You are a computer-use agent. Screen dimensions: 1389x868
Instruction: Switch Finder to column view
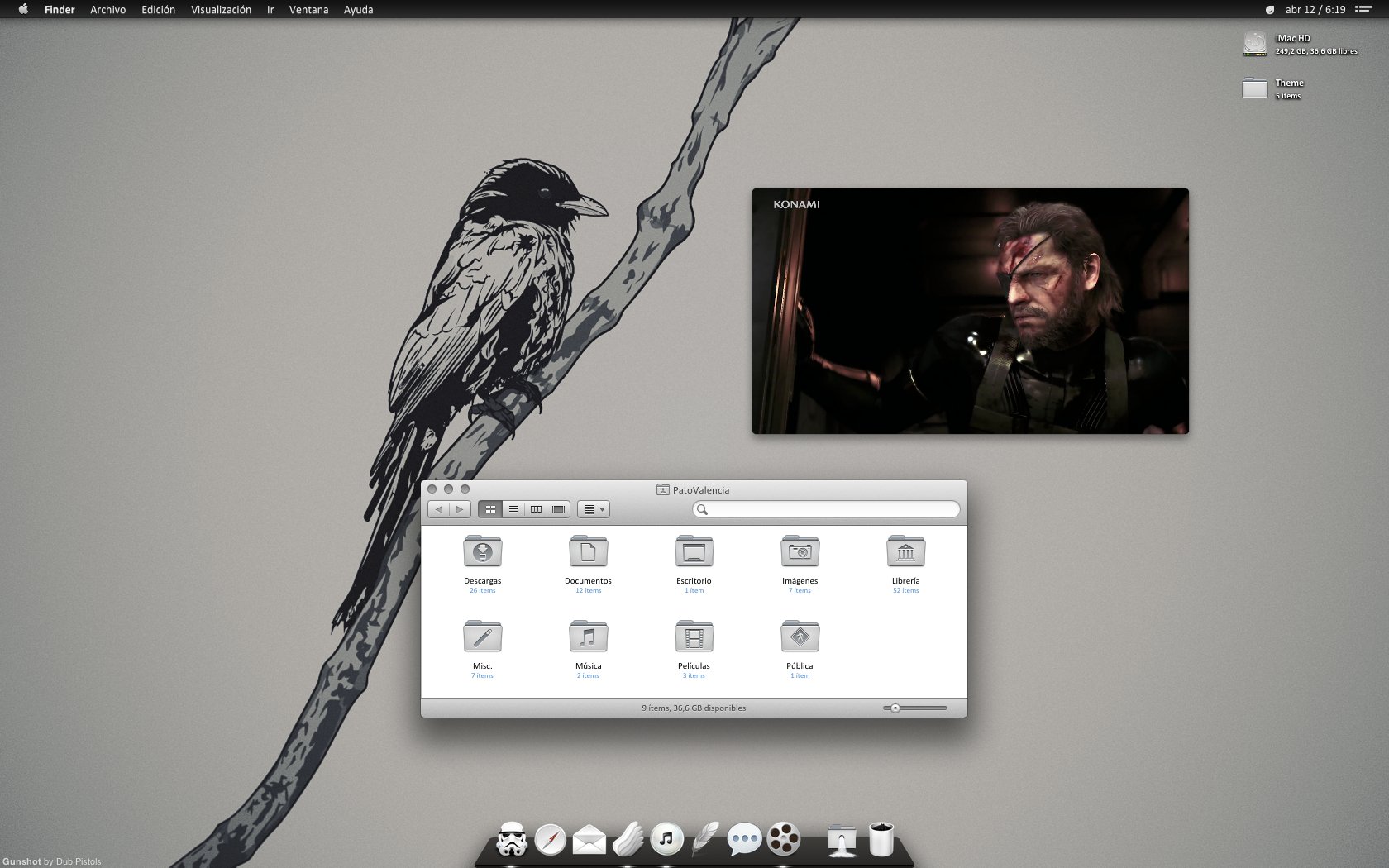(x=536, y=509)
